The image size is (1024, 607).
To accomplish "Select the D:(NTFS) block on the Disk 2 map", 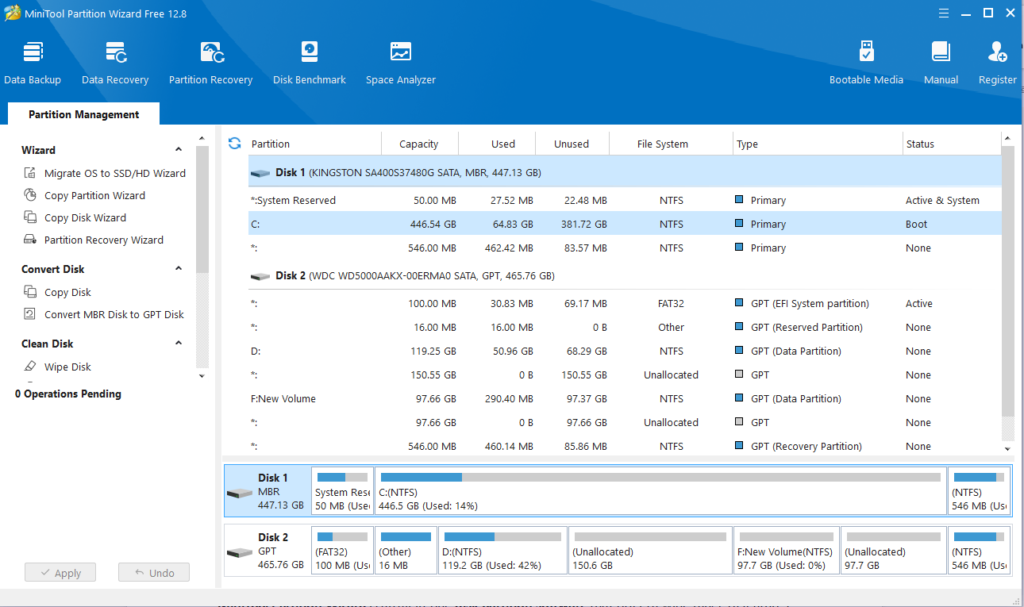I will pos(502,550).
